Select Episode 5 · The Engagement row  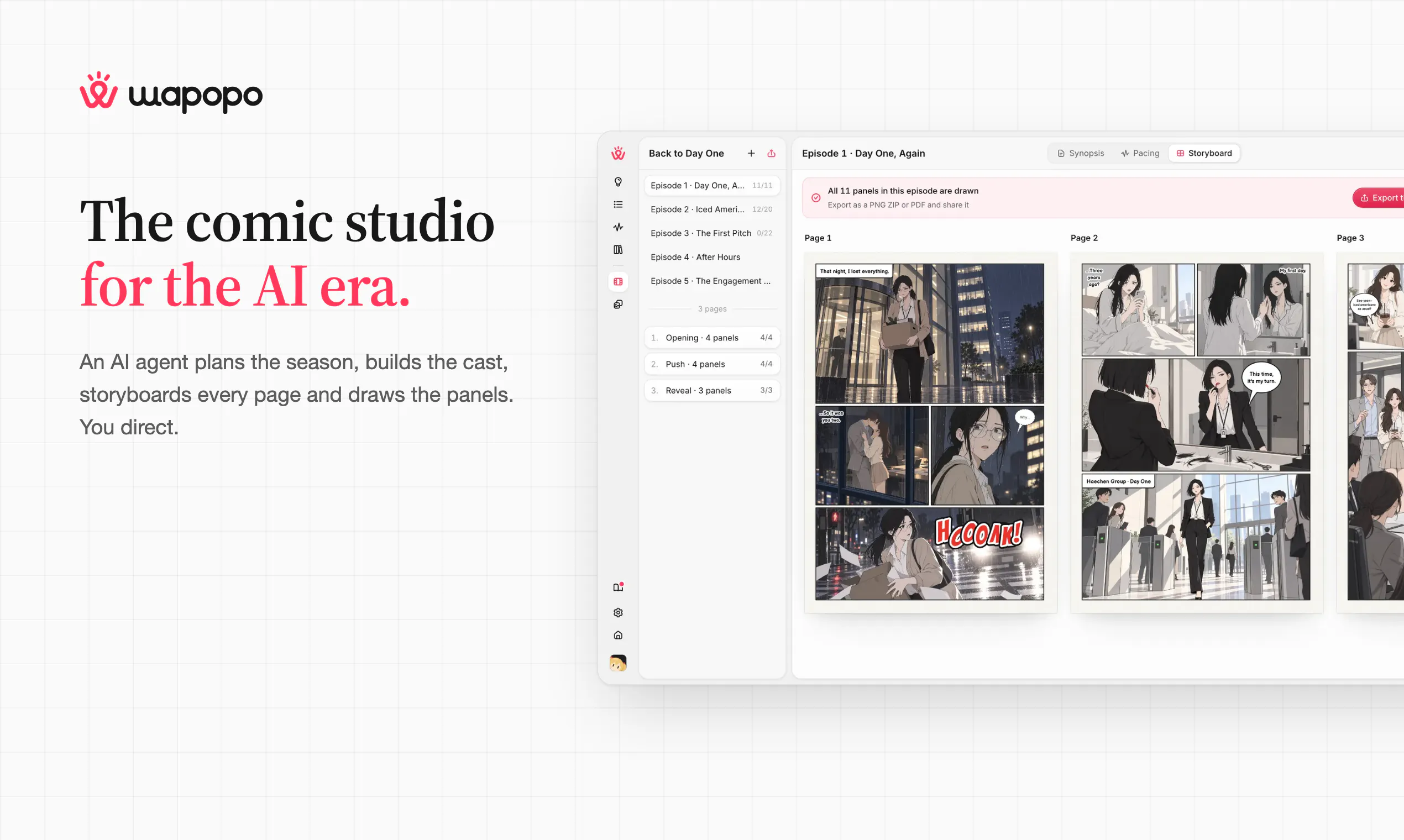(711, 281)
